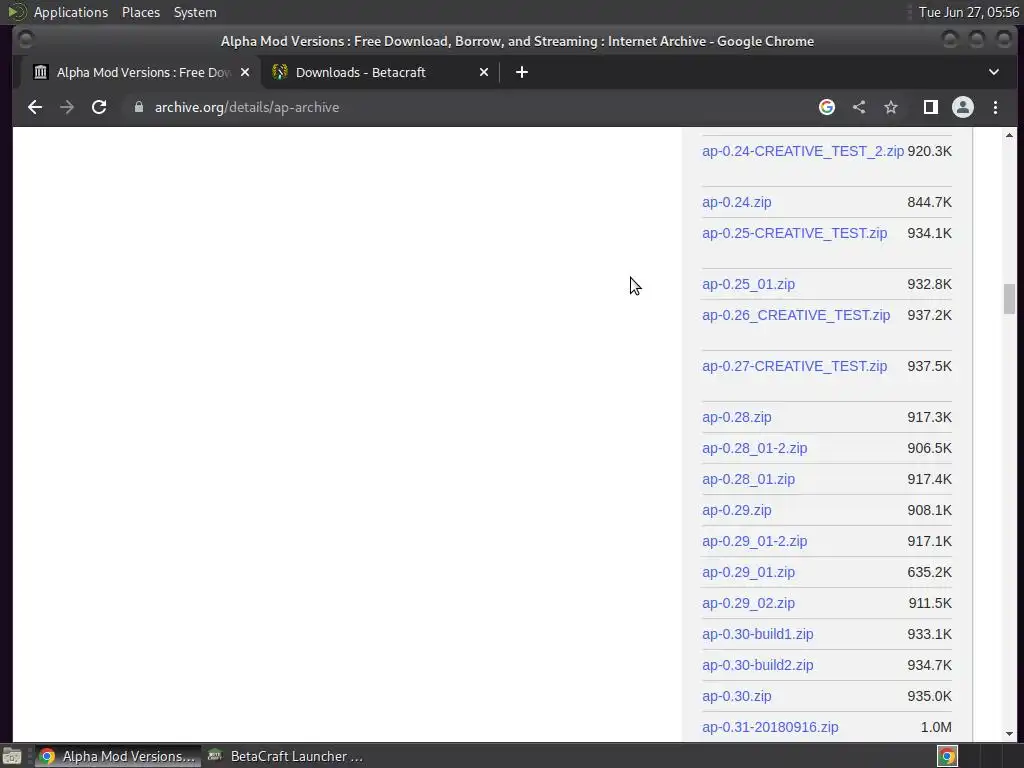Download ap-0.25_01.zip

(x=748, y=284)
